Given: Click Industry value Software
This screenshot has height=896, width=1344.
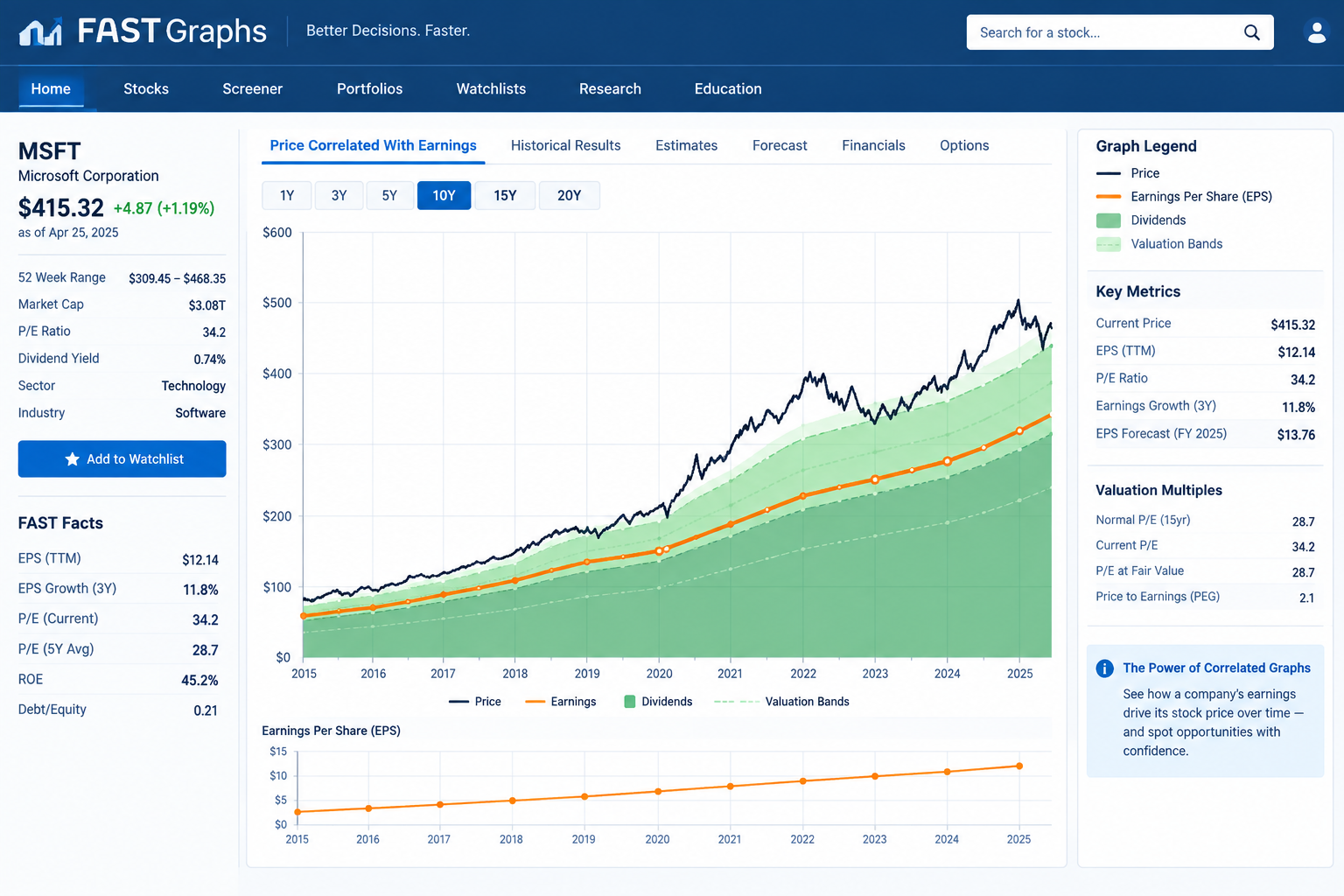Looking at the screenshot, I should click(200, 413).
